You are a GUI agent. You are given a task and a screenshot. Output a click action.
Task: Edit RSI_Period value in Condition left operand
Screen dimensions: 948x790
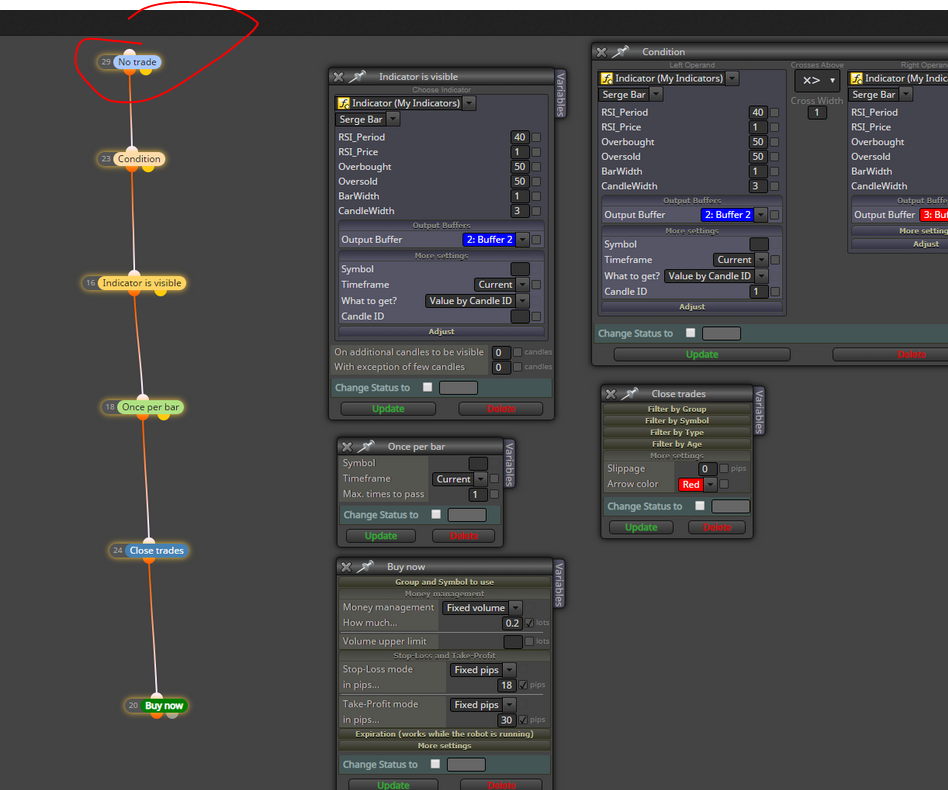[758, 112]
